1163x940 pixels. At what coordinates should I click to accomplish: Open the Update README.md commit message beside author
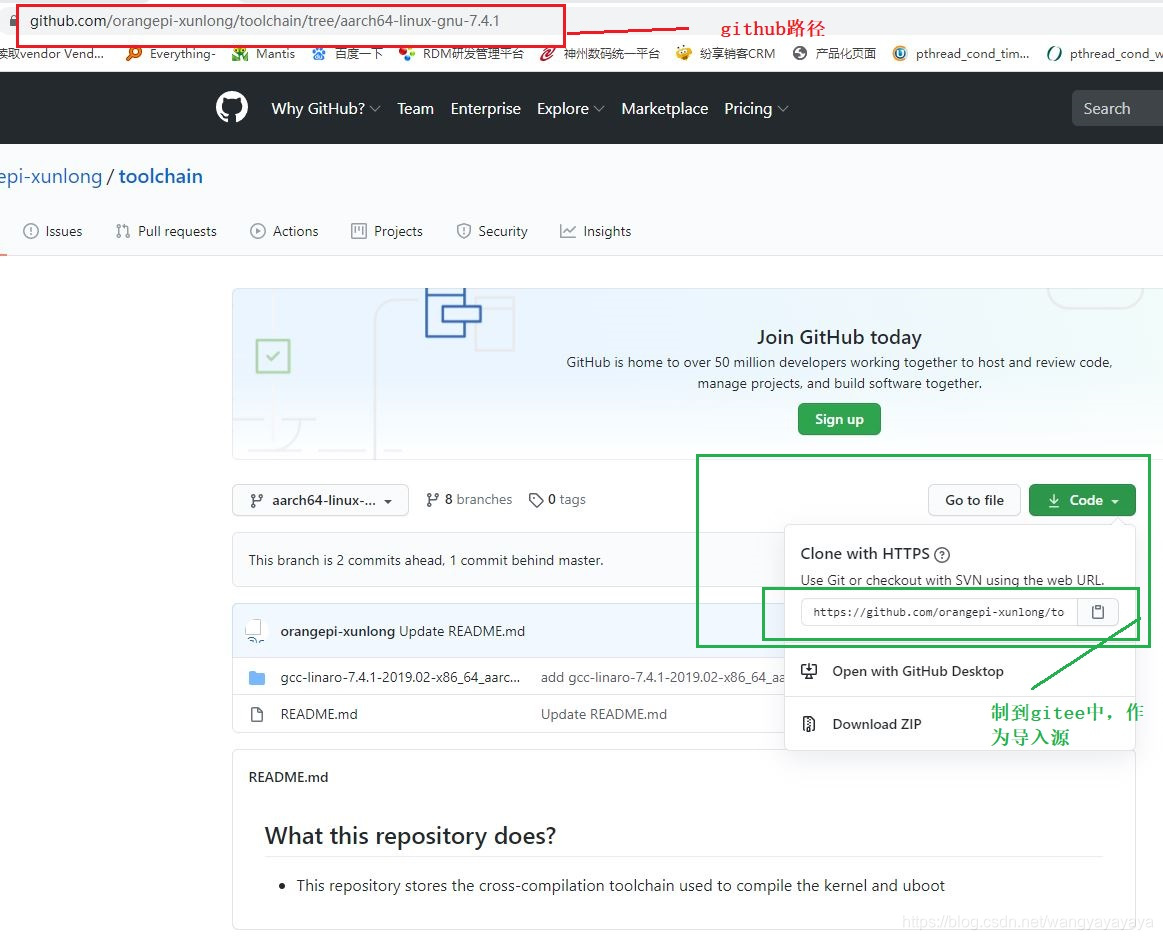pyautogui.click(x=462, y=631)
